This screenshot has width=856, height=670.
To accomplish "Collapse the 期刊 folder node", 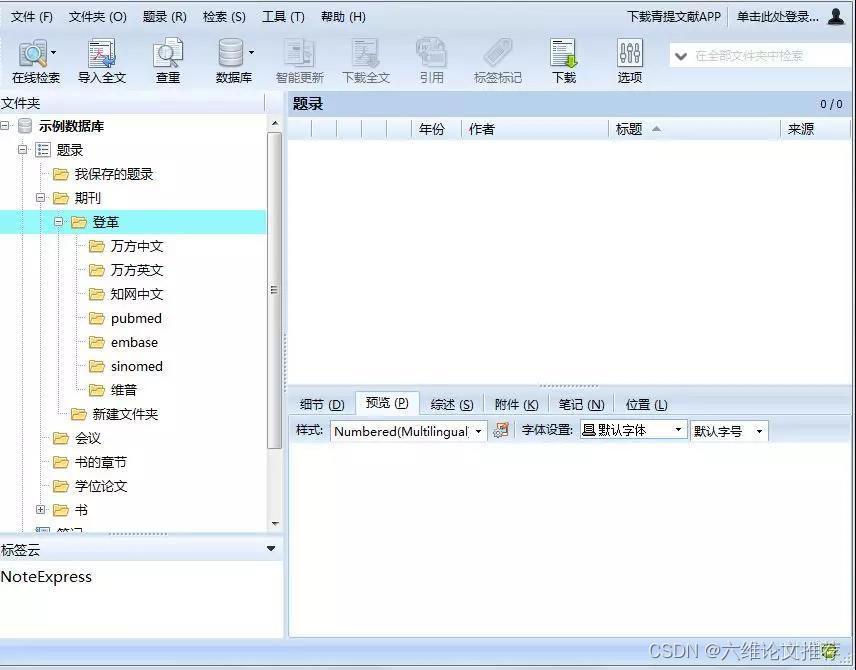I will click(x=40, y=197).
